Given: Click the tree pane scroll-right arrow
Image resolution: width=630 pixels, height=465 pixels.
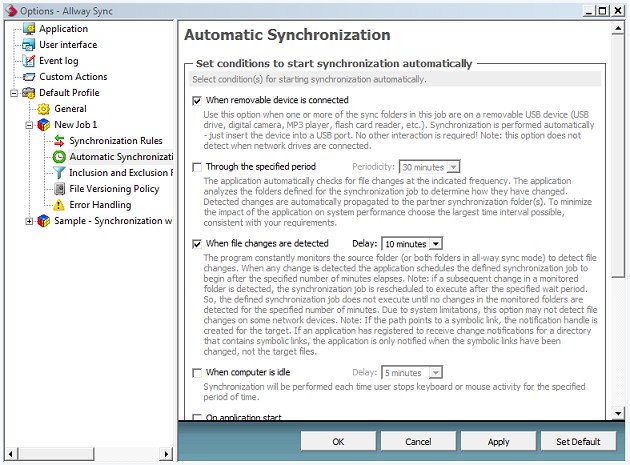Looking at the screenshot, I should [x=166, y=454].
